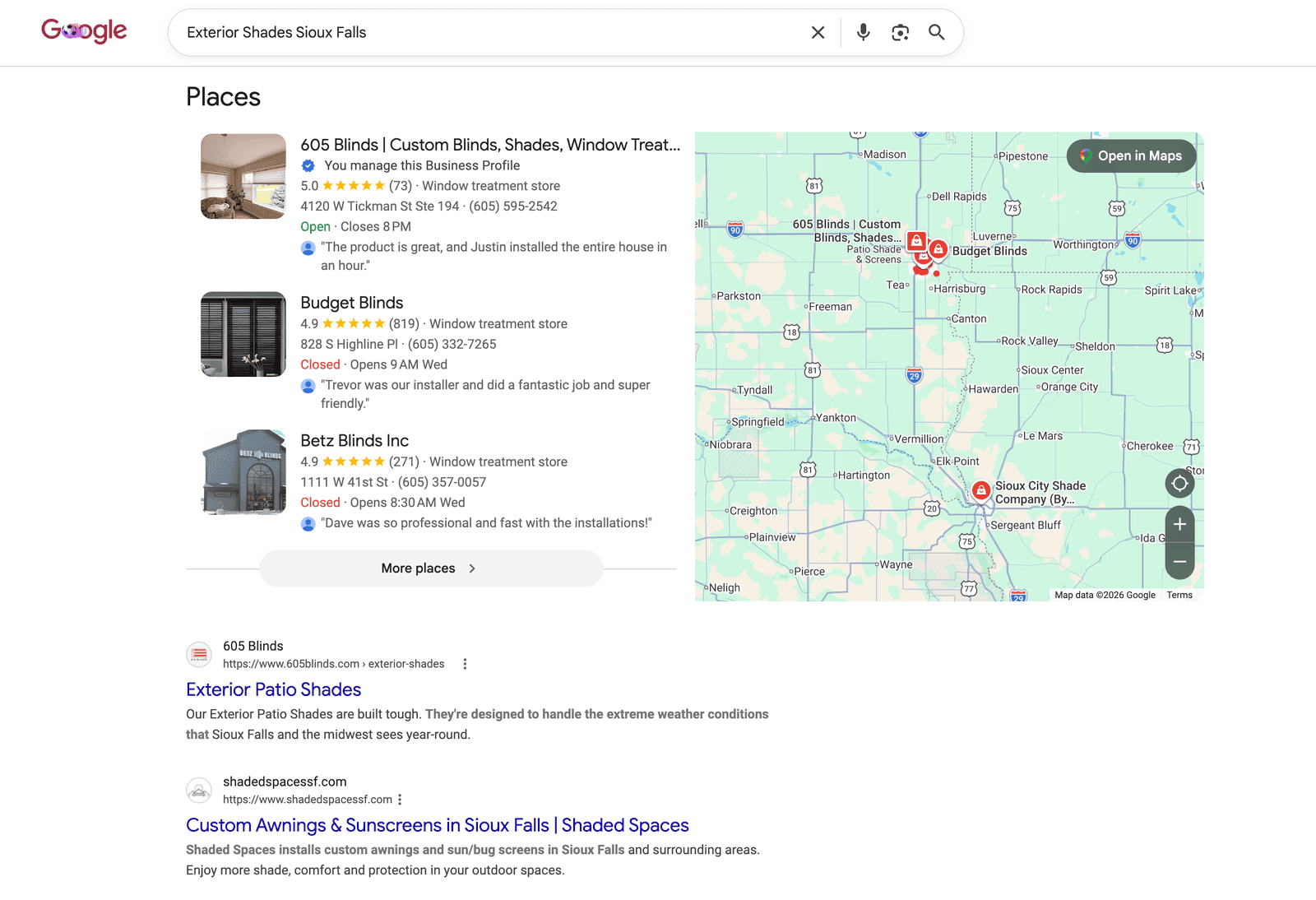Open Custom Awnings & Sunscreens Shaded Spaces link
The width and height of the screenshot is (1316, 900).
point(437,825)
